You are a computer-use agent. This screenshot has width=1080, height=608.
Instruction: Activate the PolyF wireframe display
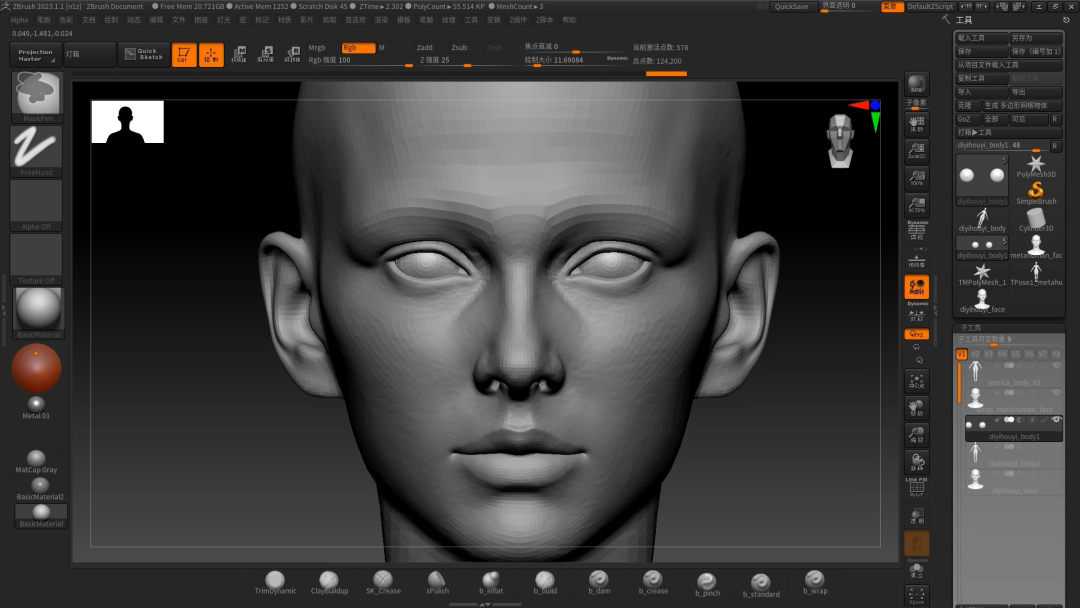[916, 490]
